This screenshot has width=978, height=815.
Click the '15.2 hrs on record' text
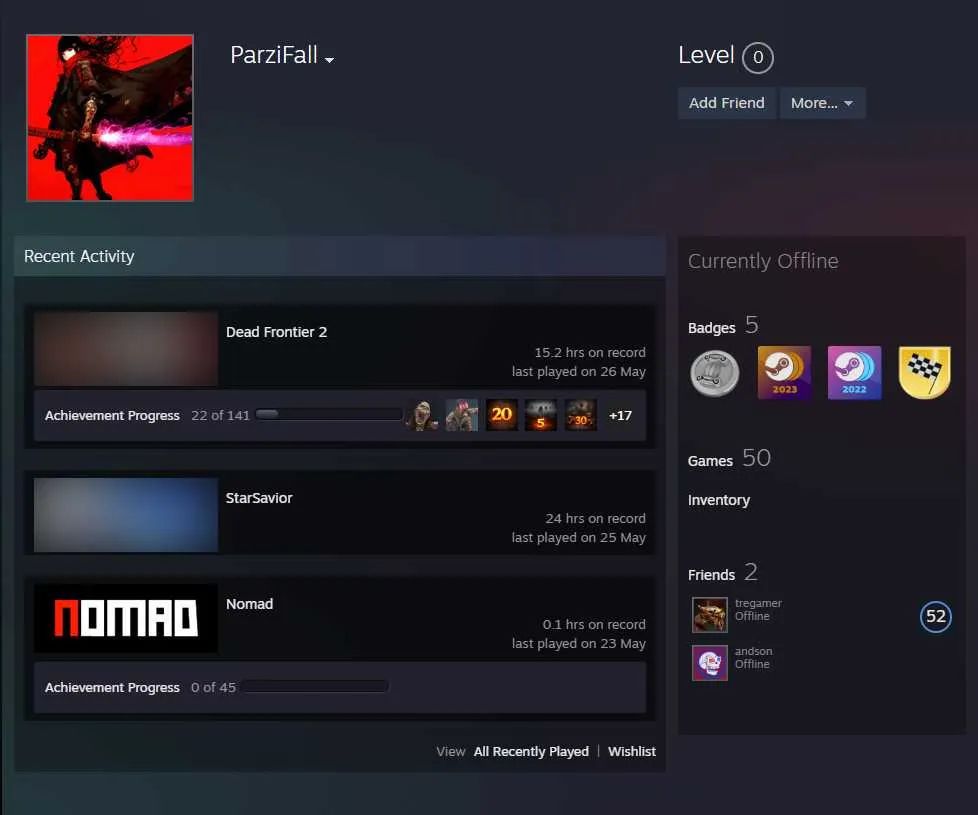click(x=589, y=352)
